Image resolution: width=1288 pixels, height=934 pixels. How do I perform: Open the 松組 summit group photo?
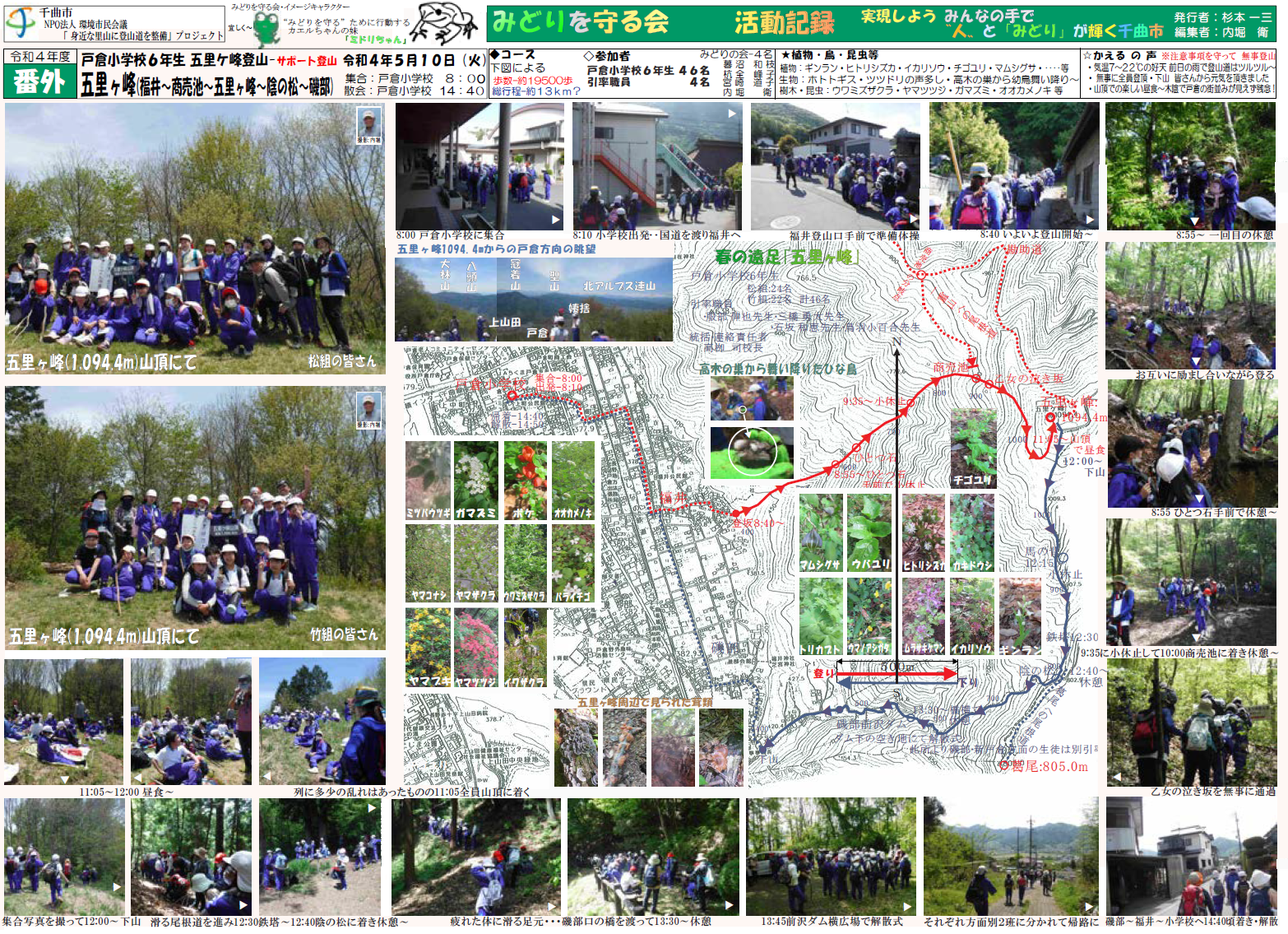pos(195,239)
